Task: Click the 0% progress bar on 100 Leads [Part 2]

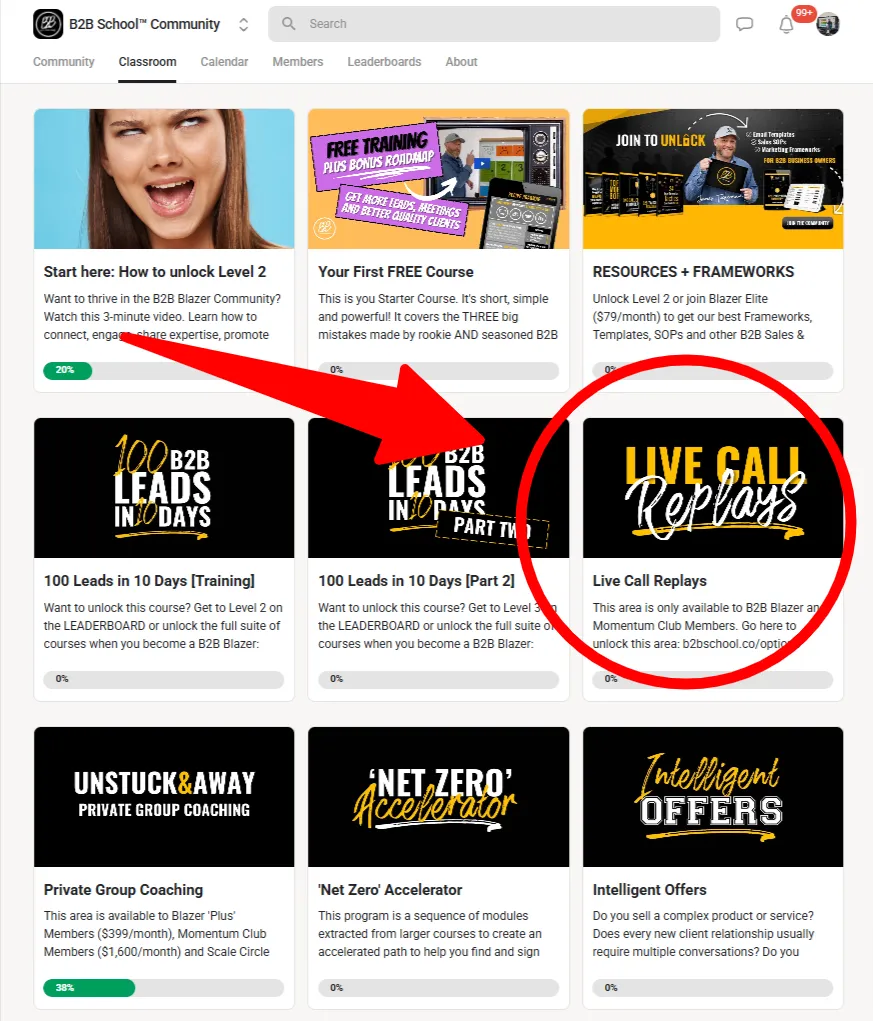Action: point(438,679)
